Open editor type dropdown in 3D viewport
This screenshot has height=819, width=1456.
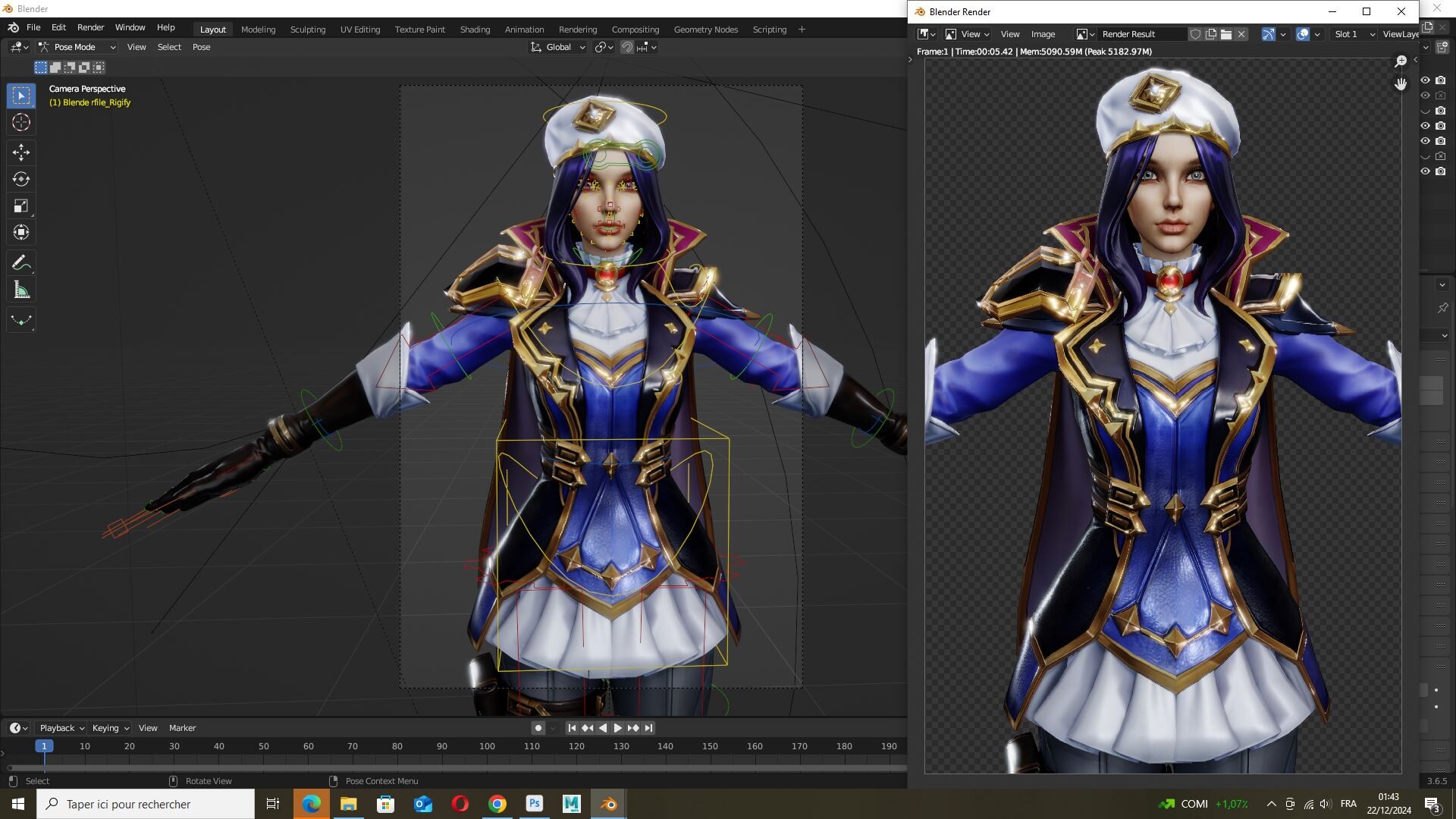(19, 47)
